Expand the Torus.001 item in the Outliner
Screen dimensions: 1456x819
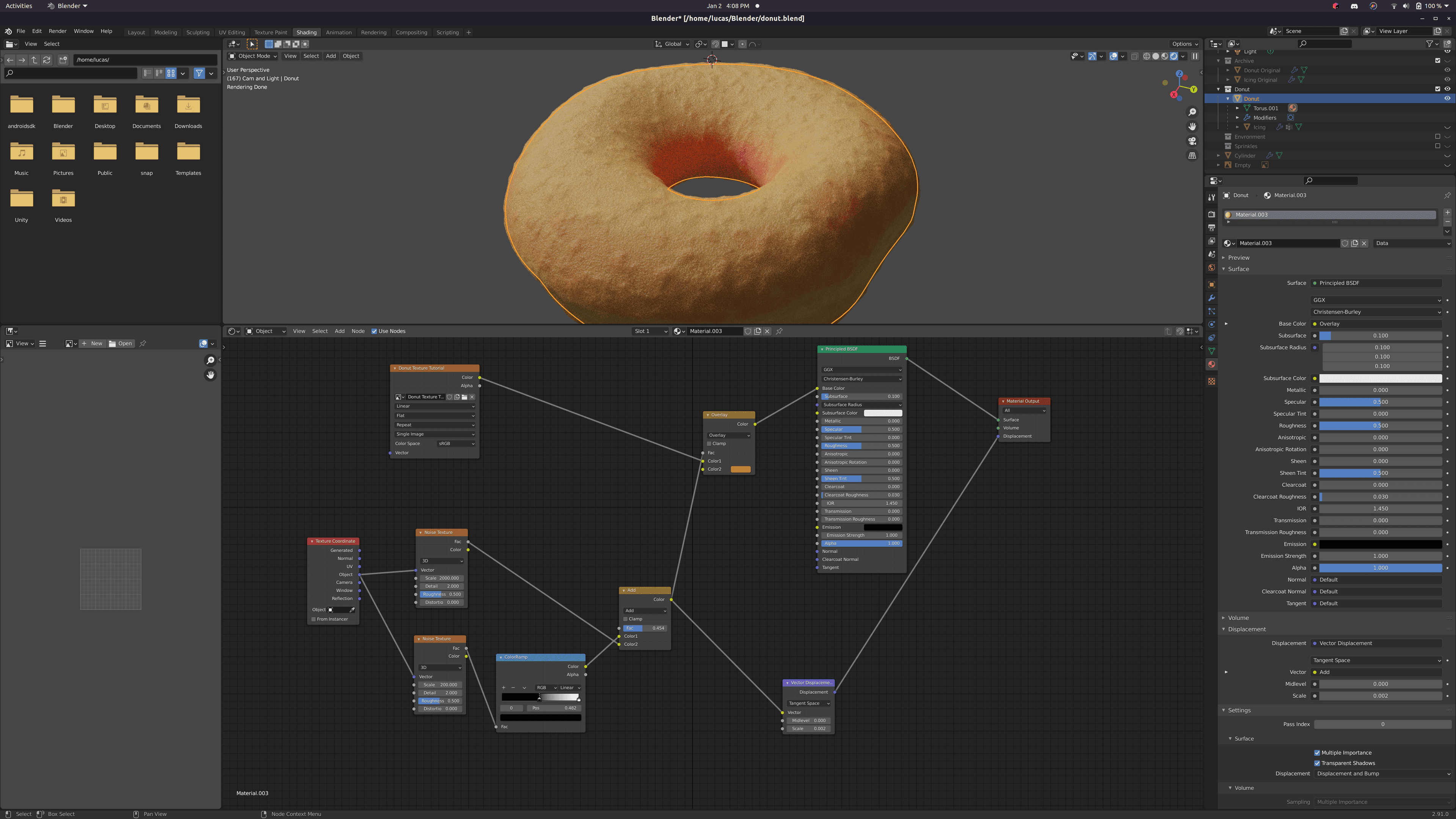pyautogui.click(x=1237, y=108)
